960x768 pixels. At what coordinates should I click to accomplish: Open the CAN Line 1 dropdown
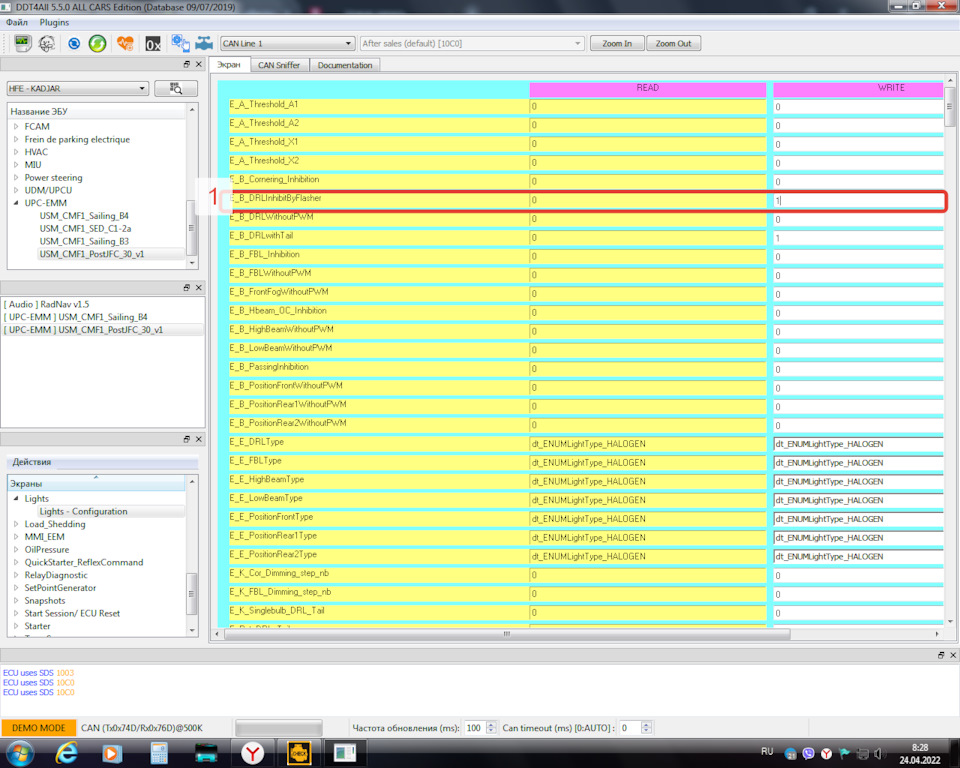click(287, 44)
